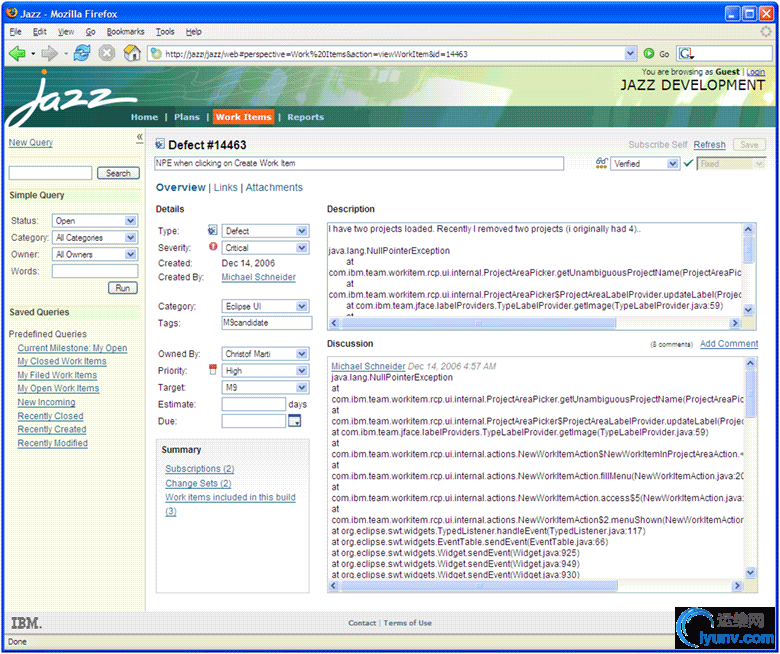Click the red Critical severity icon
780x654 pixels.
213,247
